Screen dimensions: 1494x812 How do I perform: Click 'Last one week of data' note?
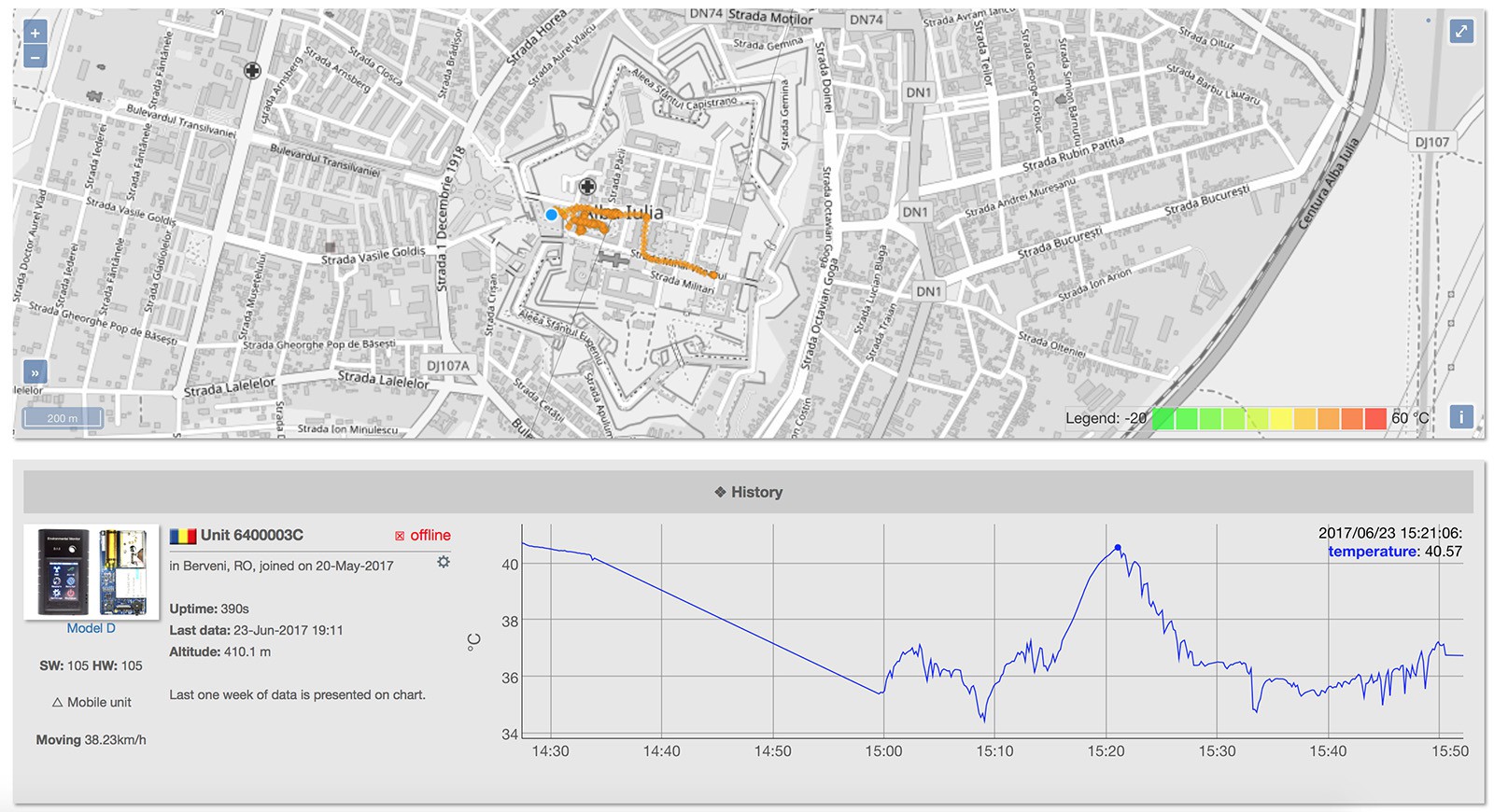pyautogui.click(x=297, y=694)
